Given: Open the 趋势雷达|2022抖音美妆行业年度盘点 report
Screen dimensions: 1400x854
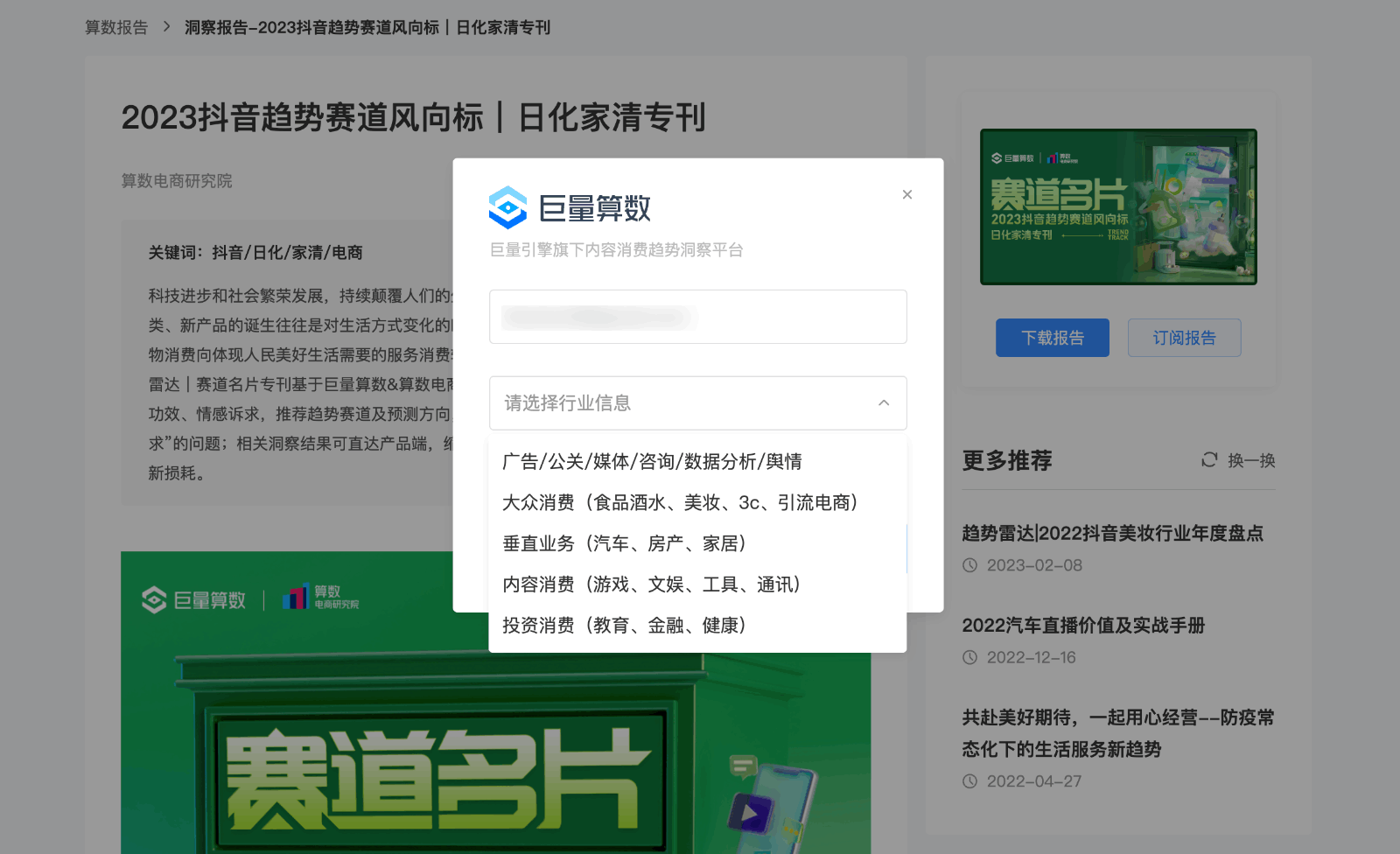Looking at the screenshot, I should click(x=1112, y=534).
